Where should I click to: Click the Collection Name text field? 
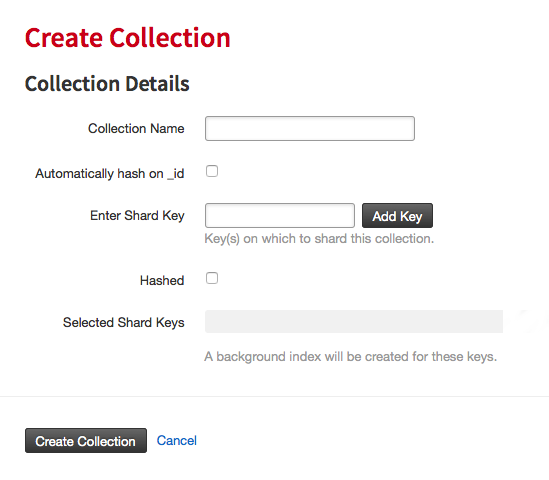310,128
